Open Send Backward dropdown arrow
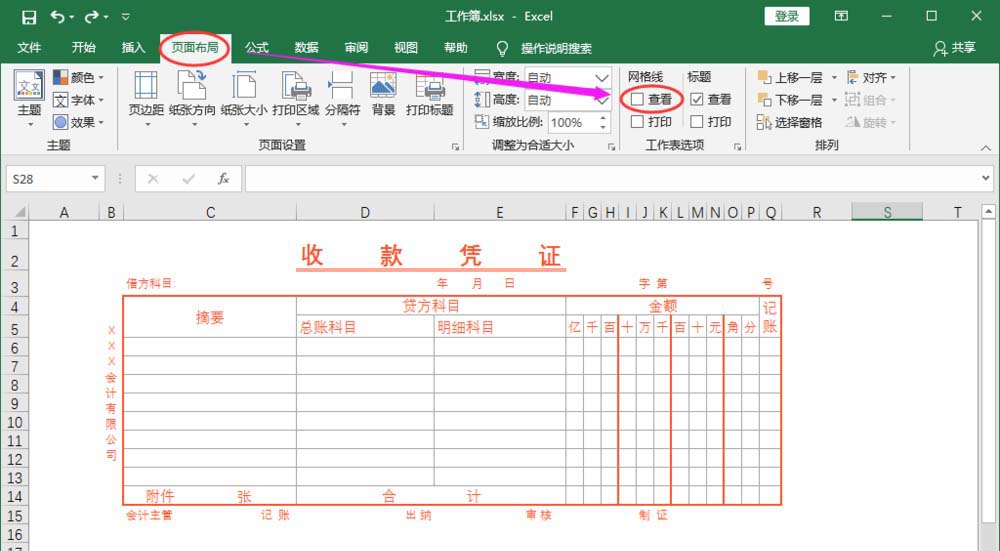This screenshot has width=1000, height=551. [834, 100]
